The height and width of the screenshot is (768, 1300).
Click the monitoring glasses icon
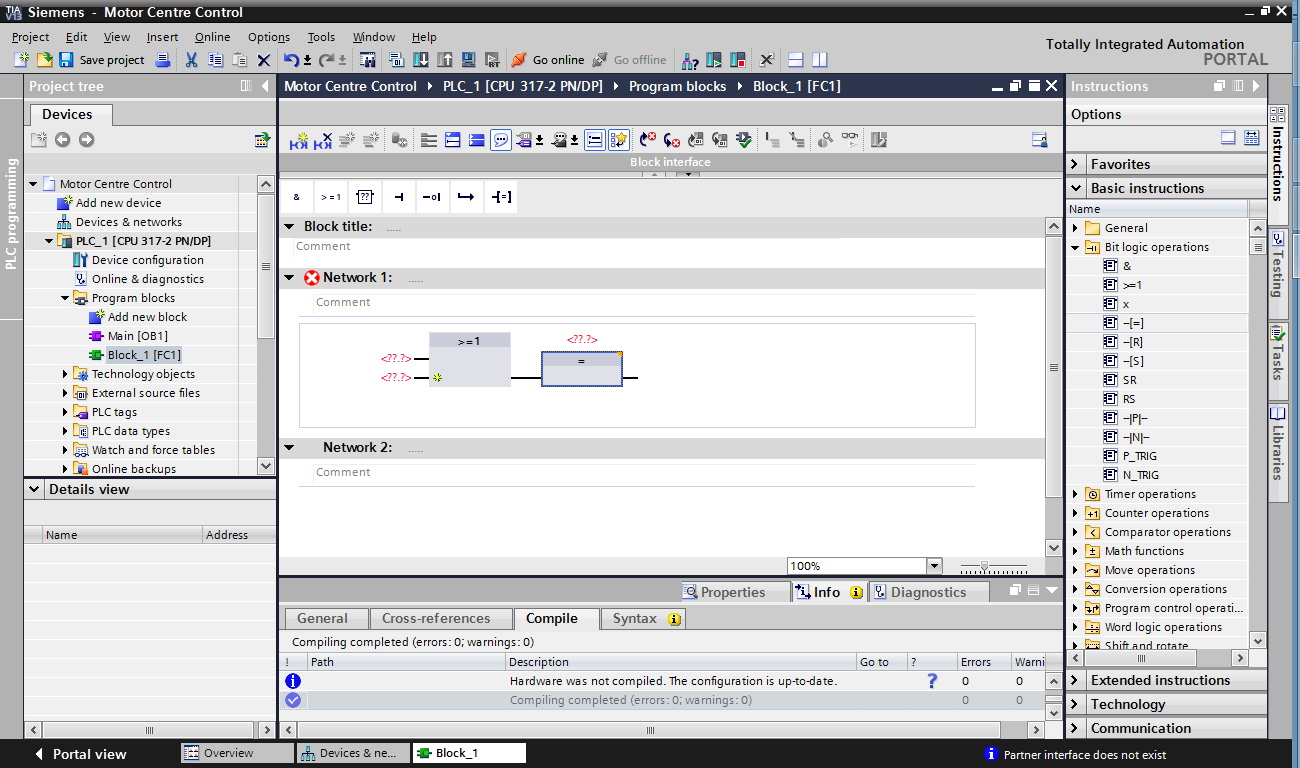pos(850,140)
